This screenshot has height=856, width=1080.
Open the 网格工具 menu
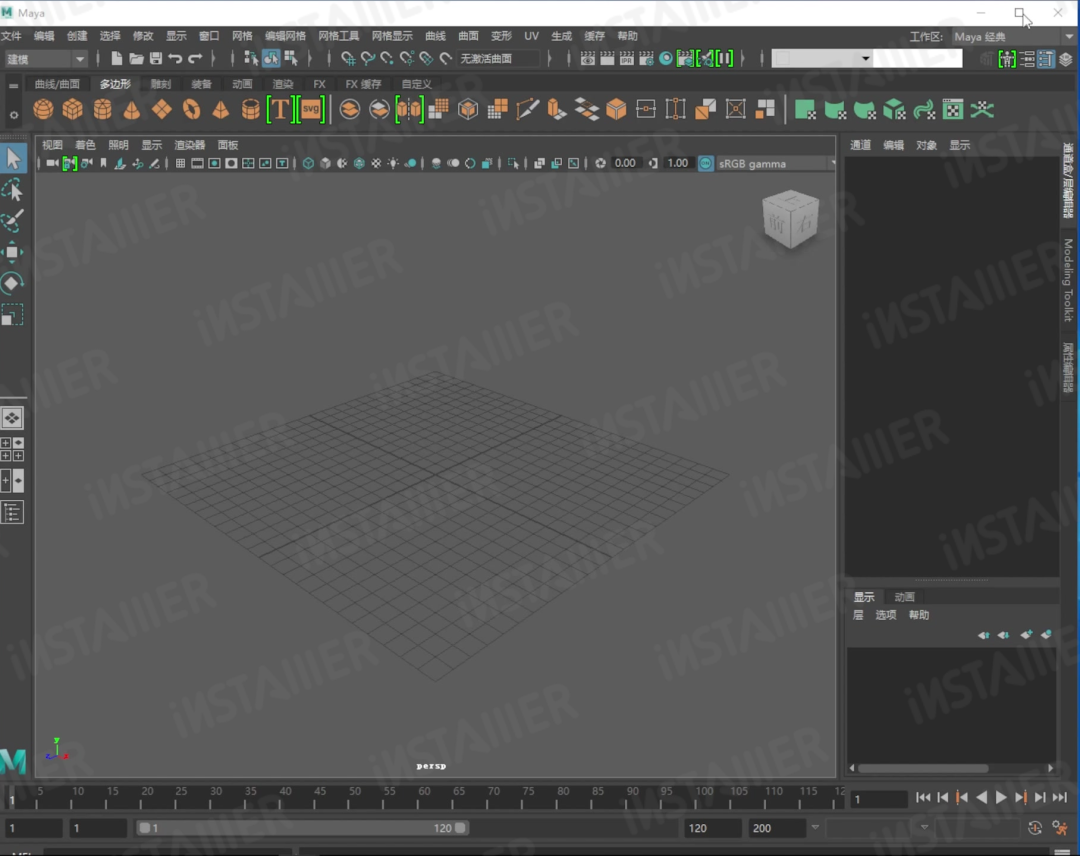pyautogui.click(x=338, y=36)
